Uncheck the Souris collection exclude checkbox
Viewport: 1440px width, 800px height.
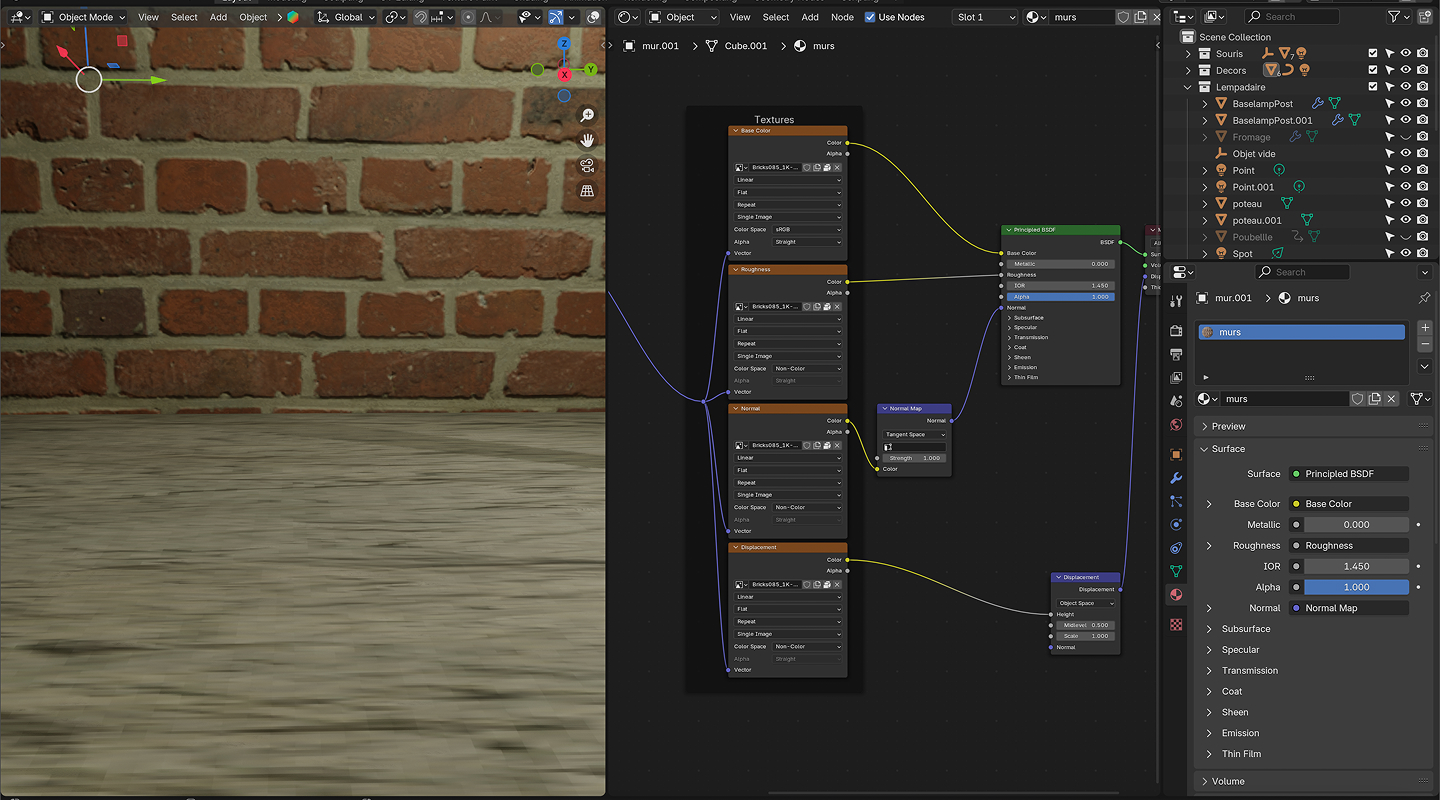tap(1372, 54)
